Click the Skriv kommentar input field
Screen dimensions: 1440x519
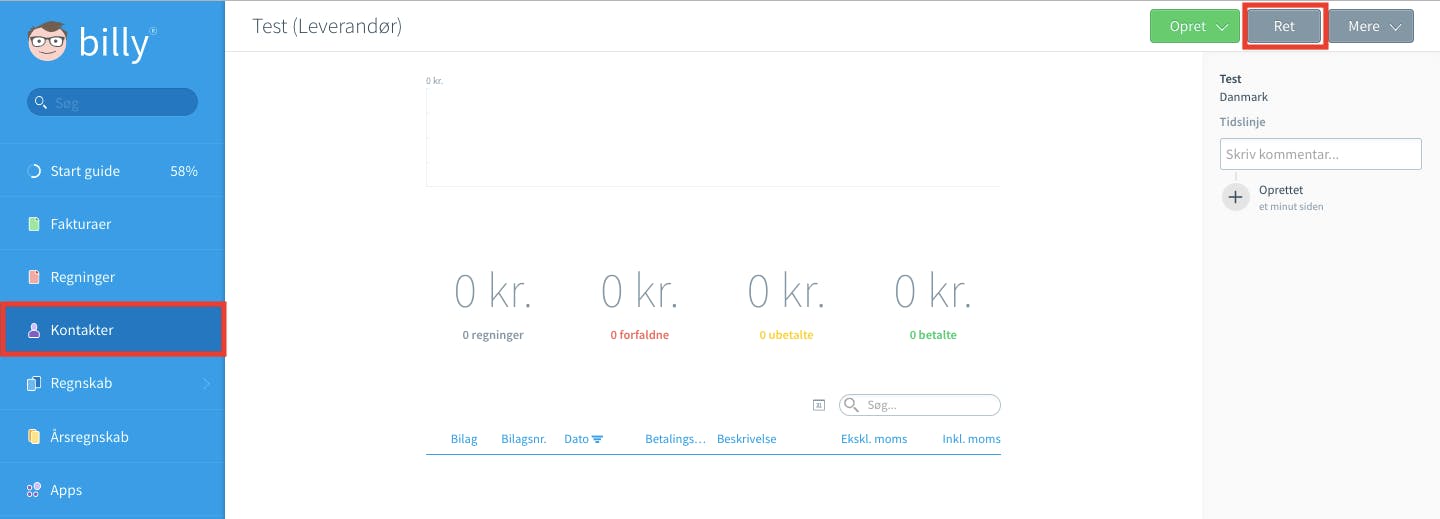coord(1320,154)
